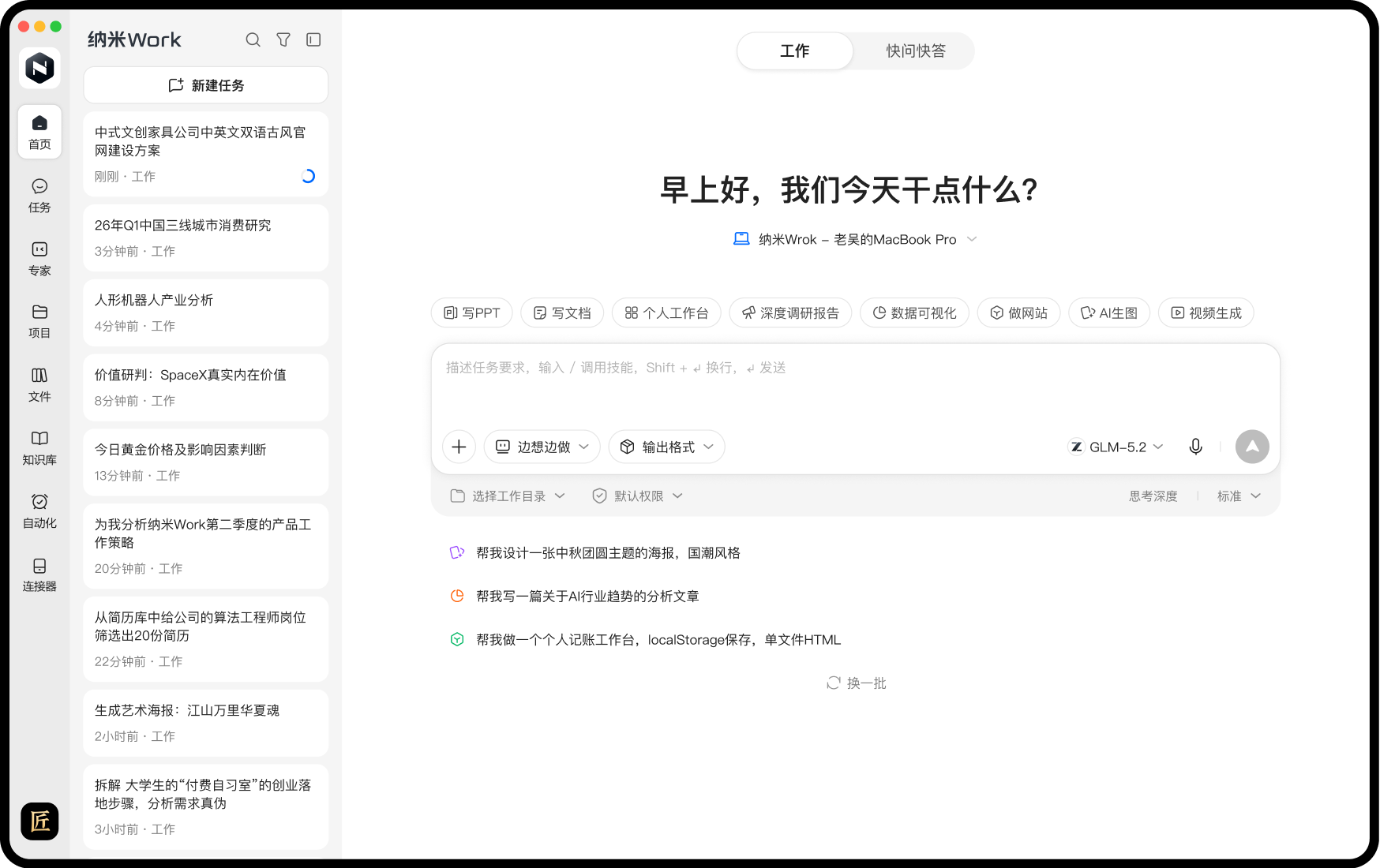Open the 自动化 automation sidebar icon
The width and height of the screenshot is (1380, 868).
point(39,511)
